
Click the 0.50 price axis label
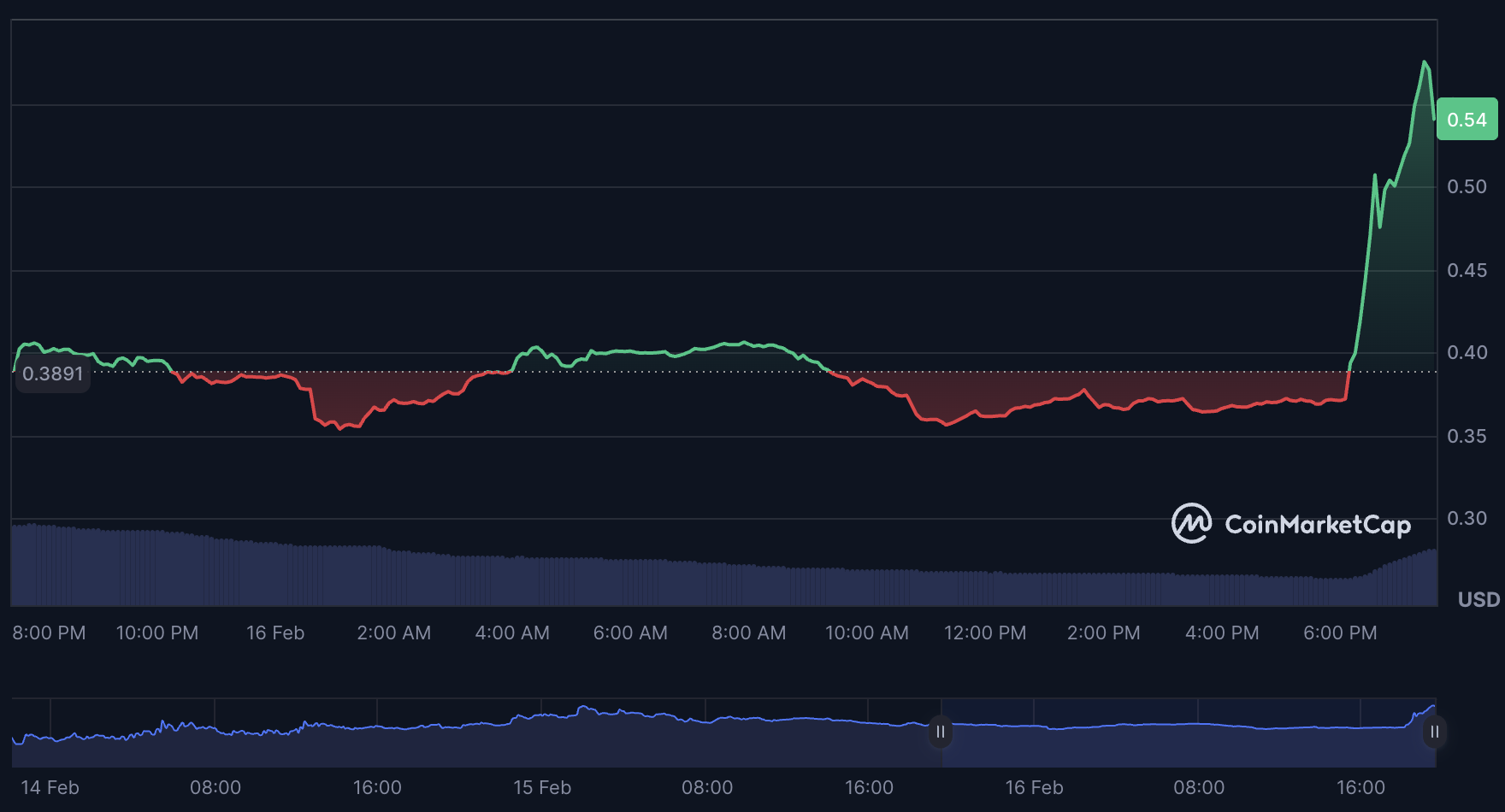(x=1467, y=186)
